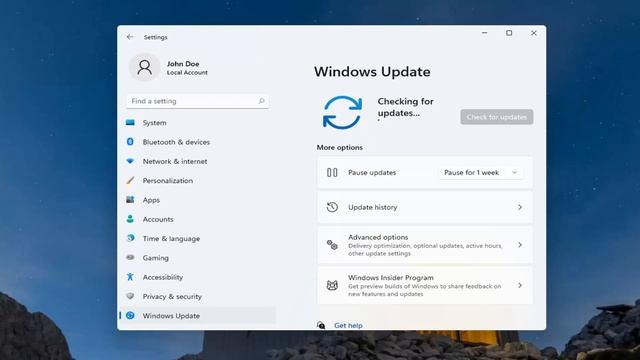This screenshot has width=640, height=360.
Task: Click the search magnifier icon
Action: point(261,101)
